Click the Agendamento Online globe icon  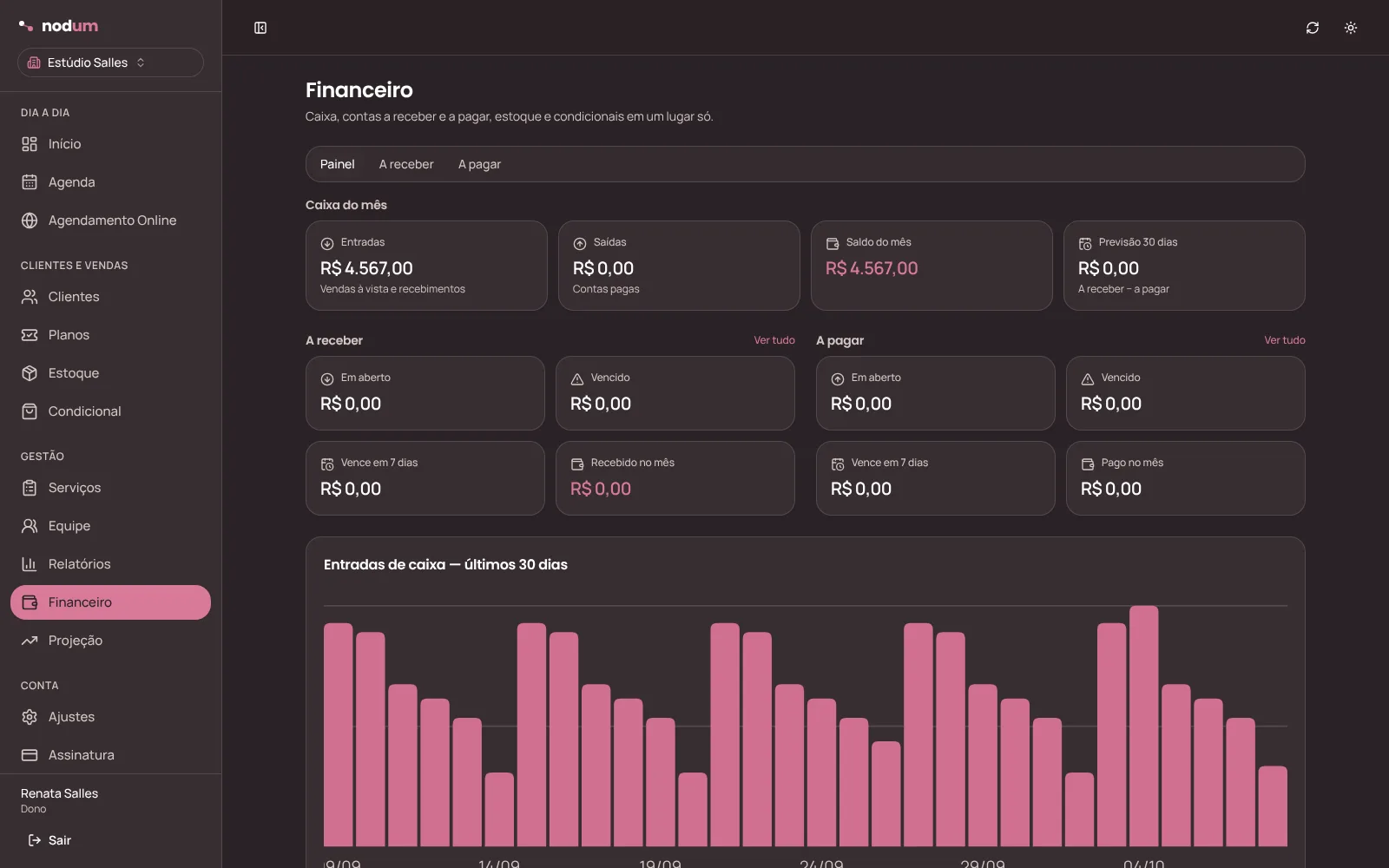(30, 220)
